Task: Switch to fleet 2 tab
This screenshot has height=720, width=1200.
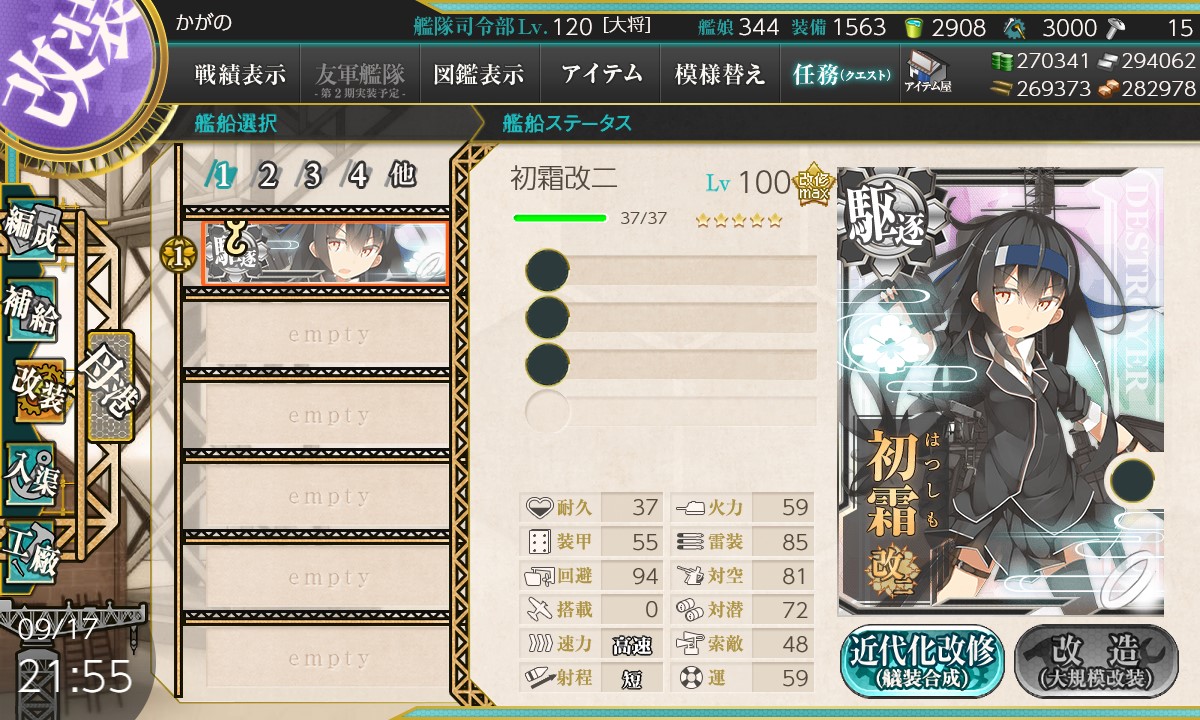Action: pyautogui.click(x=267, y=175)
